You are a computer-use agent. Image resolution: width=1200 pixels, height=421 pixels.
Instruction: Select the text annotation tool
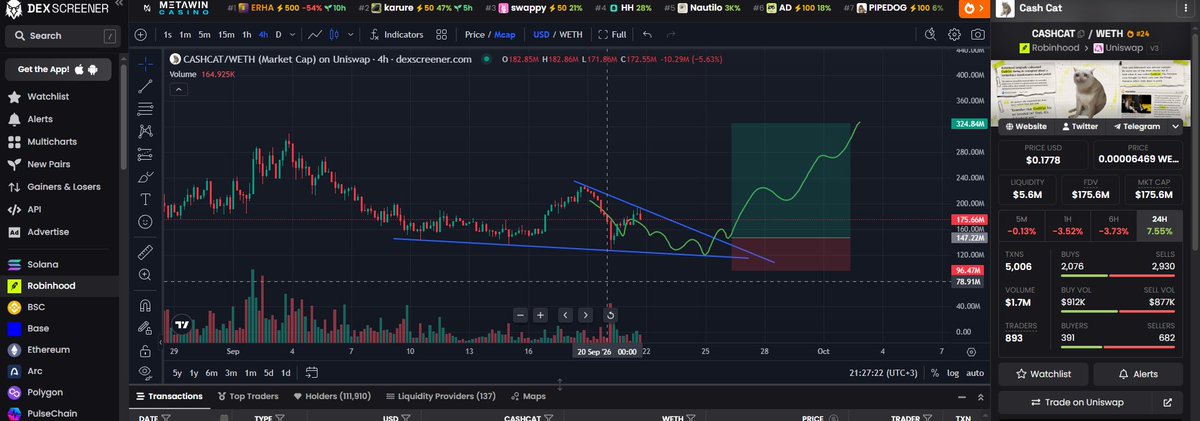click(146, 198)
